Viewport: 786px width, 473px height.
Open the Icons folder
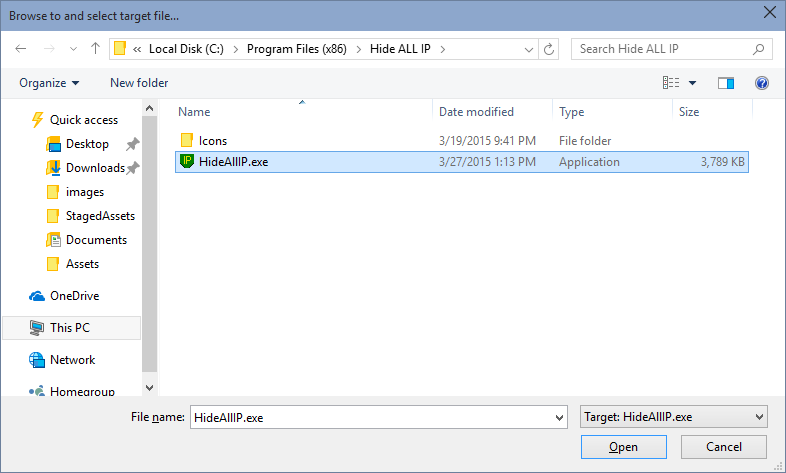click(x=213, y=141)
